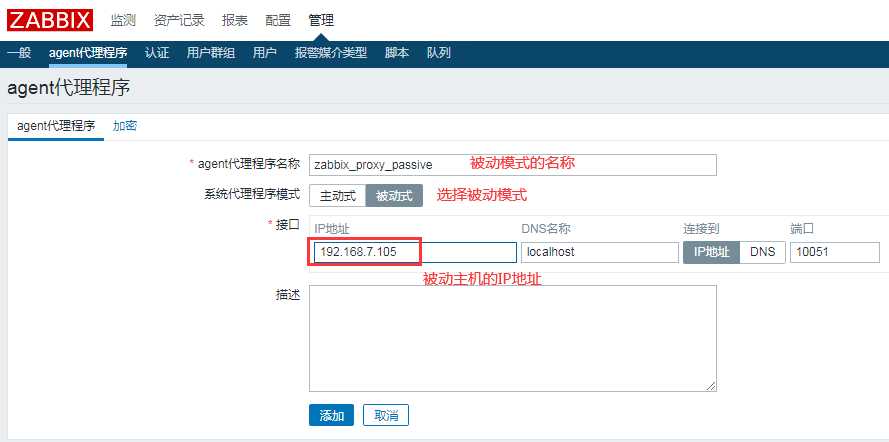Open the 用户群组 submenu
Screen dimensions: 889x442
click(211, 53)
